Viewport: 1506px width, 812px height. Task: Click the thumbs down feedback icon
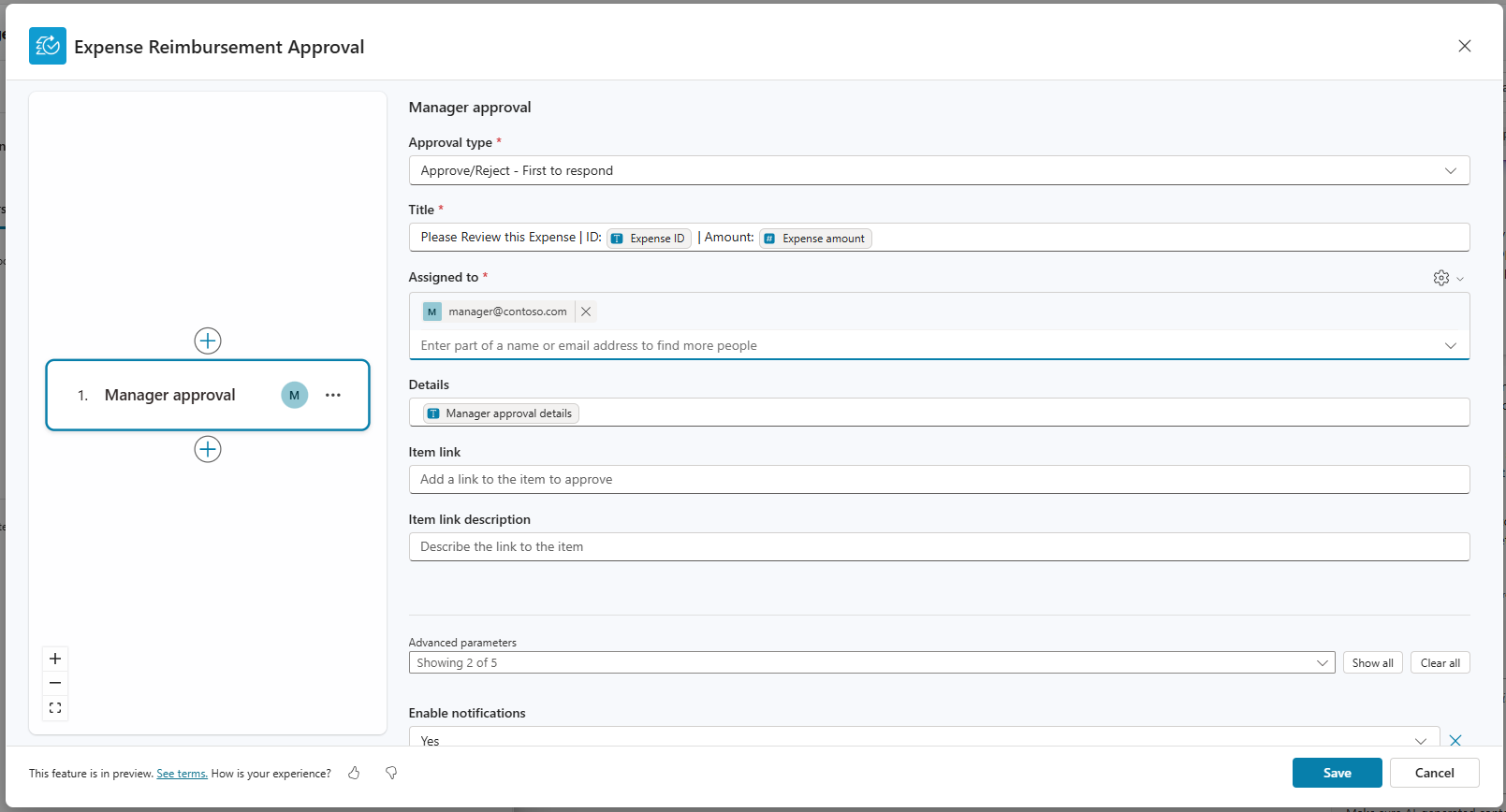tap(391, 773)
